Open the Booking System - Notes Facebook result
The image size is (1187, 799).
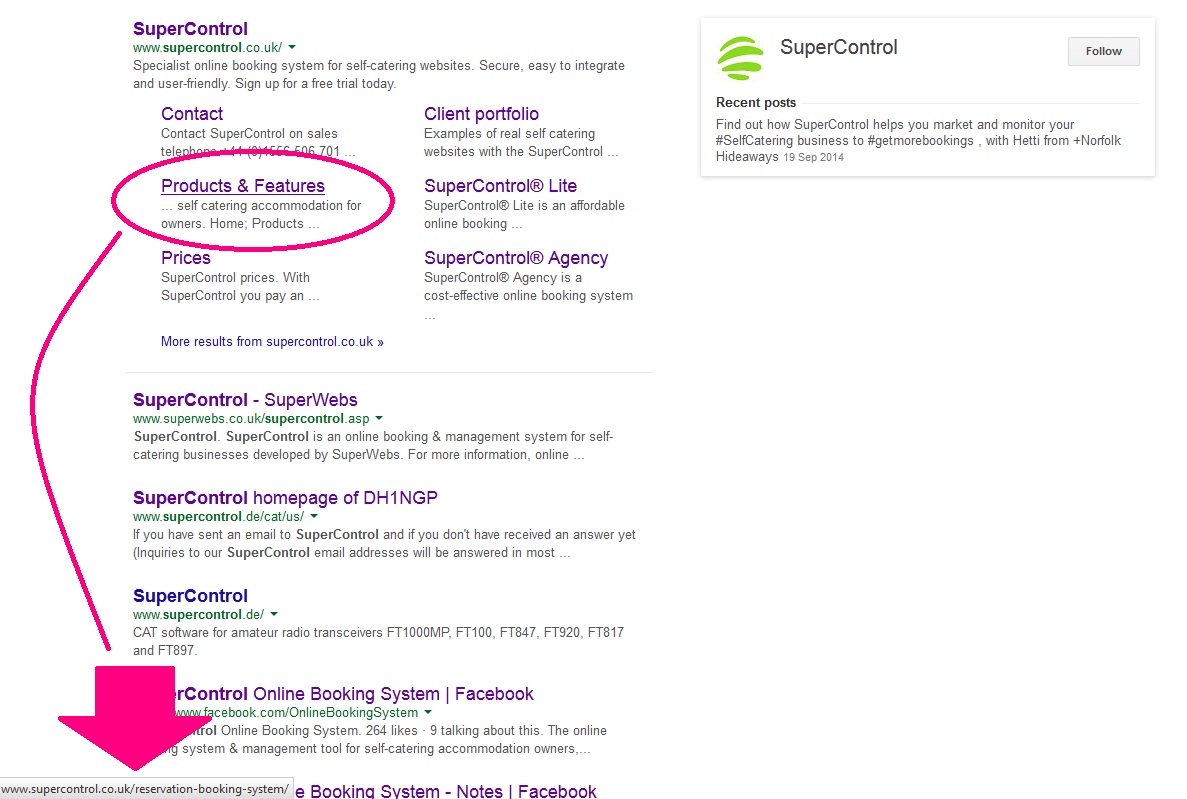[450, 791]
